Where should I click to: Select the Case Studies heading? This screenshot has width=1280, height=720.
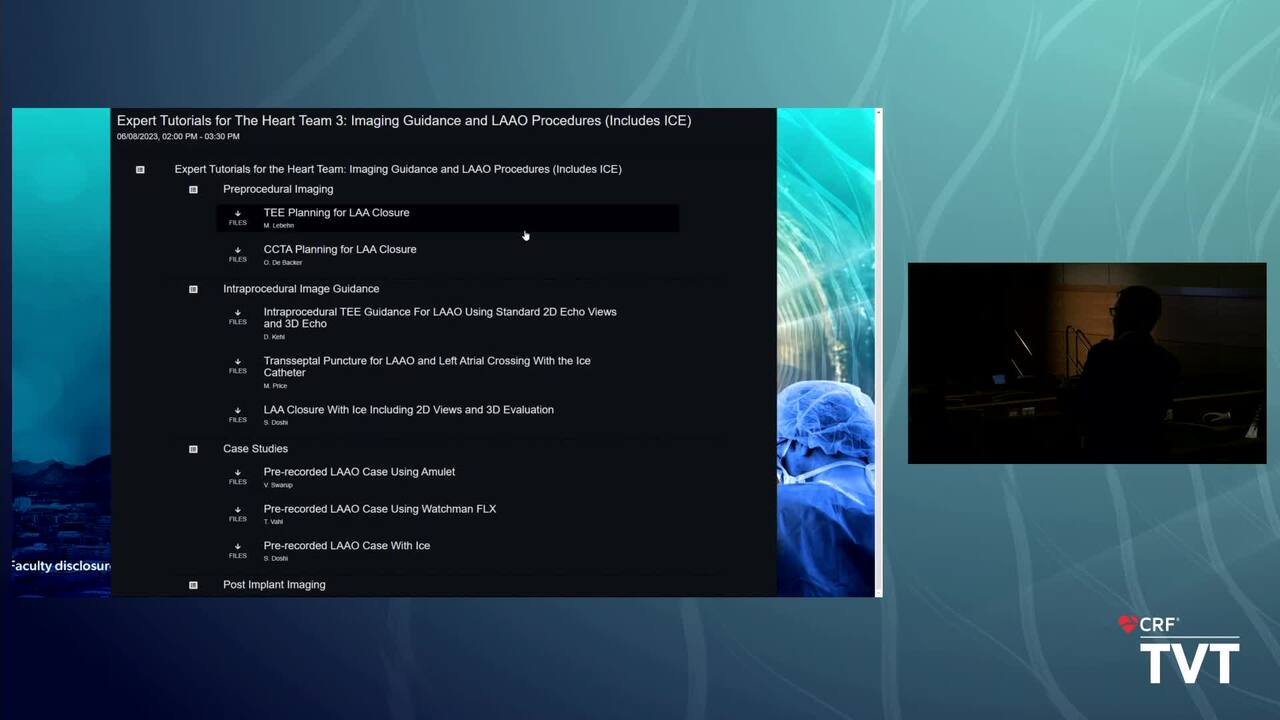pyautogui.click(x=255, y=449)
